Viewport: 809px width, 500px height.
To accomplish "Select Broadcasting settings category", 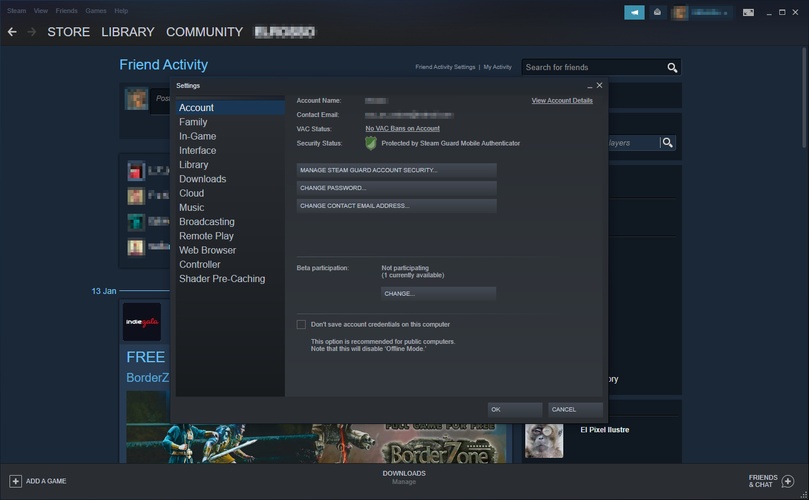I will (x=230, y=221).
